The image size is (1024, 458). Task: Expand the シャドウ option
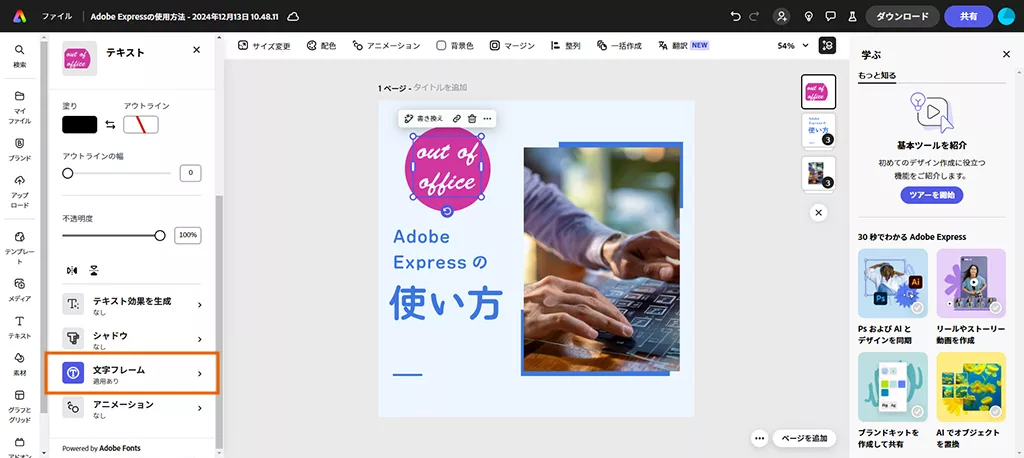coord(132,339)
